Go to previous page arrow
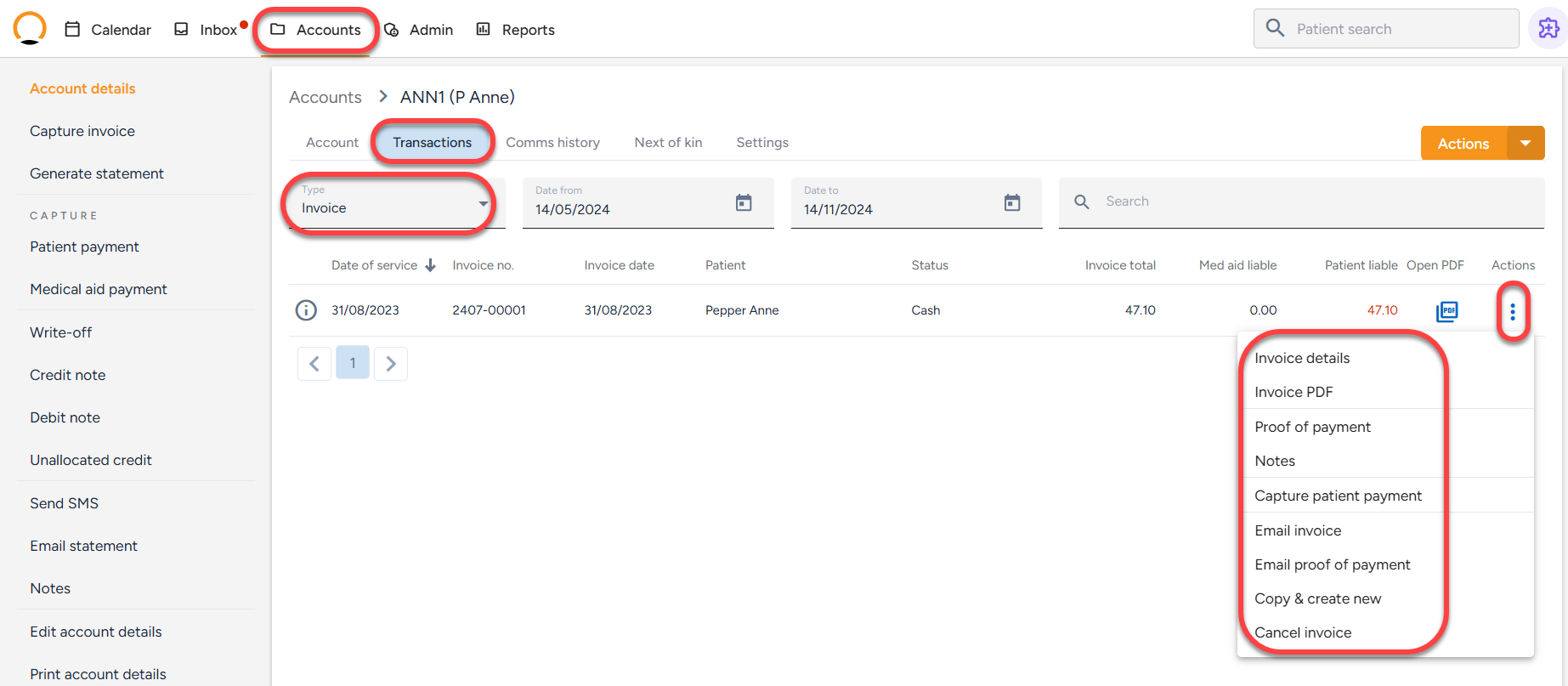The height and width of the screenshot is (686, 1568). [314, 364]
